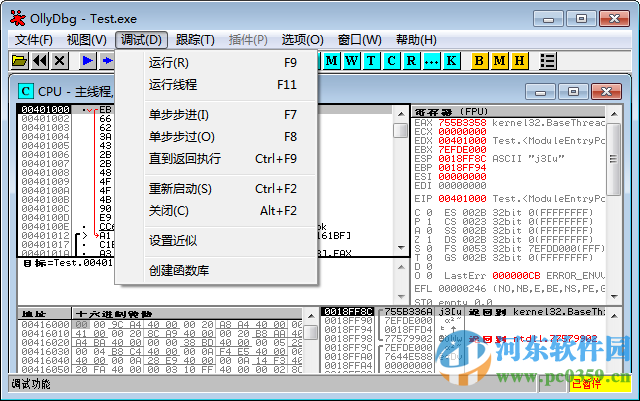Image resolution: width=640 pixels, height=401 pixels.
Task: Click the stack pane scroll up arrow
Action: coord(614,316)
